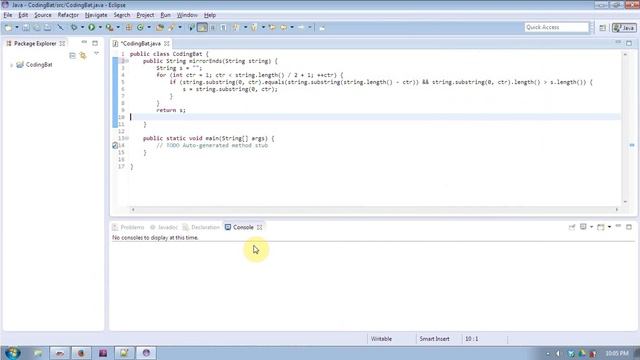Click the Next Annotation icon
The height and width of the screenshot is (360, 640).
click(x=236, y=27)
